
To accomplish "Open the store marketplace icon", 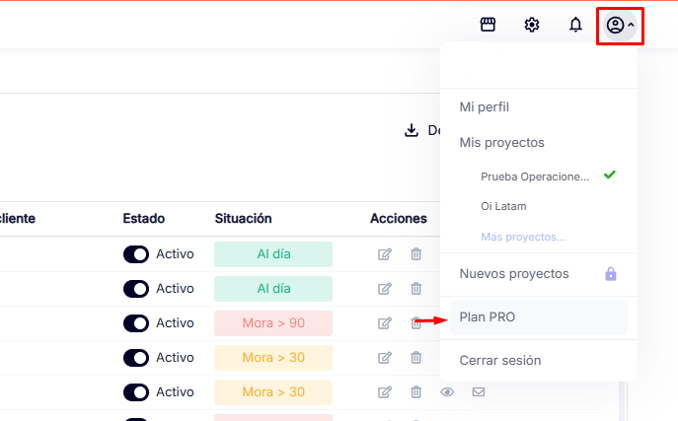I will (488, 25).
